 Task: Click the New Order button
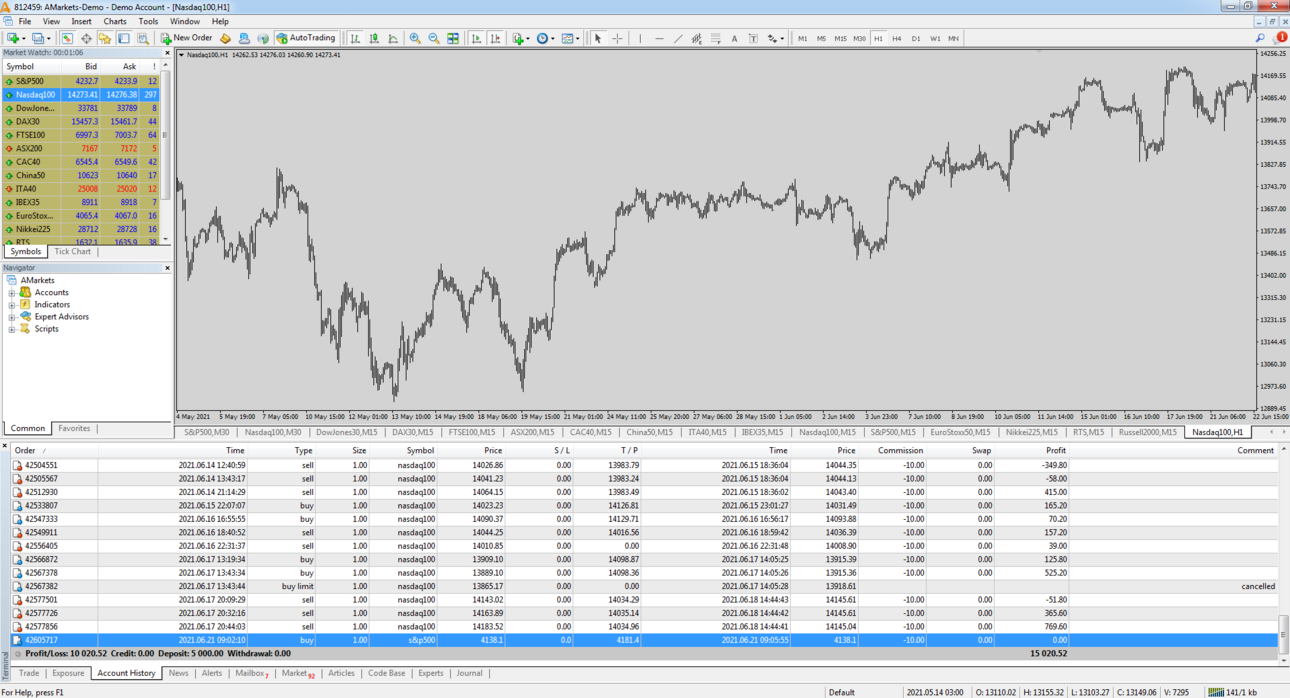(186, 38)
